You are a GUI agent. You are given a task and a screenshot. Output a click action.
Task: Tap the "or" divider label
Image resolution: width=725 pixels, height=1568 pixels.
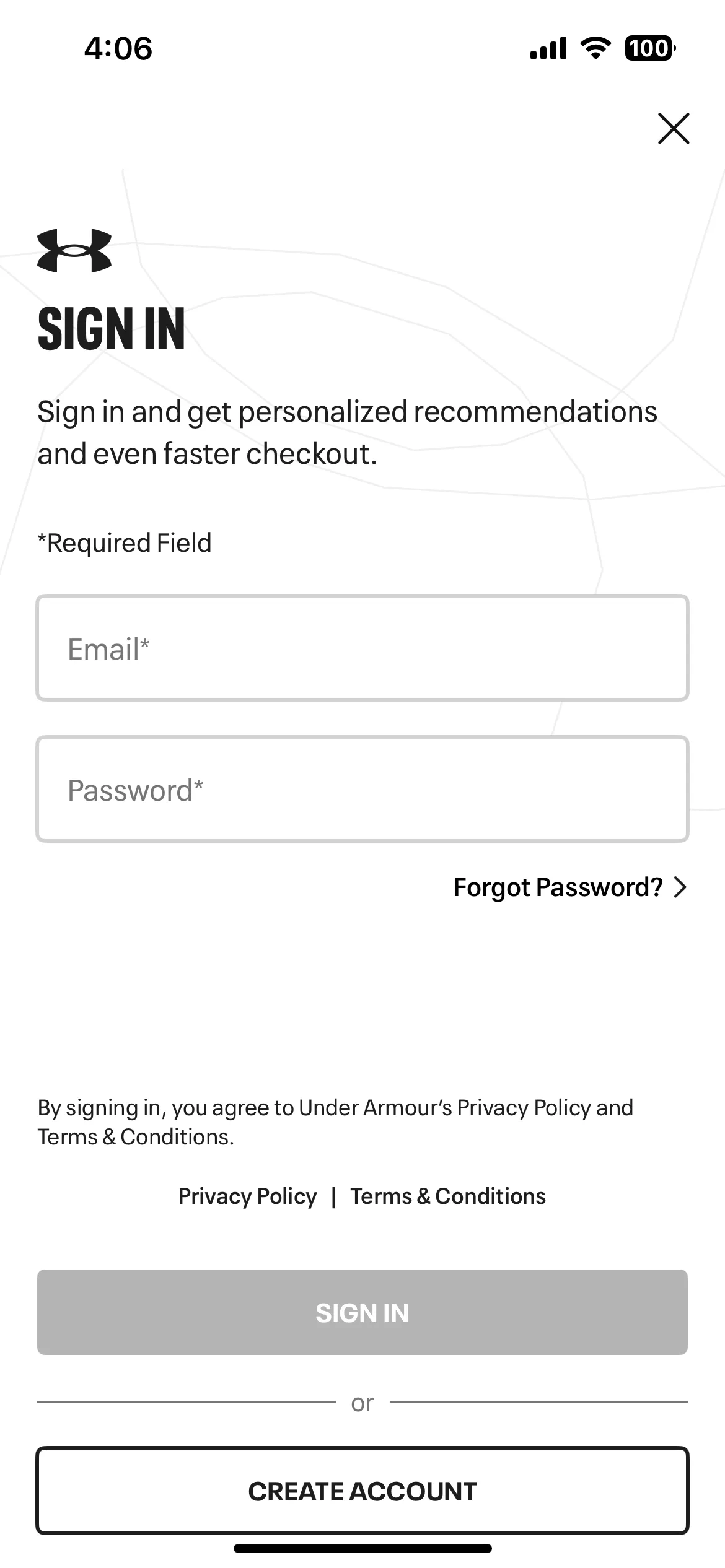tap(362, 1403)
